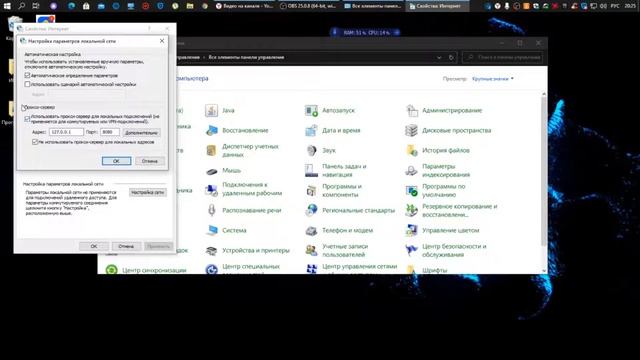Click Все элементы панели управления breadcrumb
Image resolution: width=640 pixels, height=360 pixels.
246,57
